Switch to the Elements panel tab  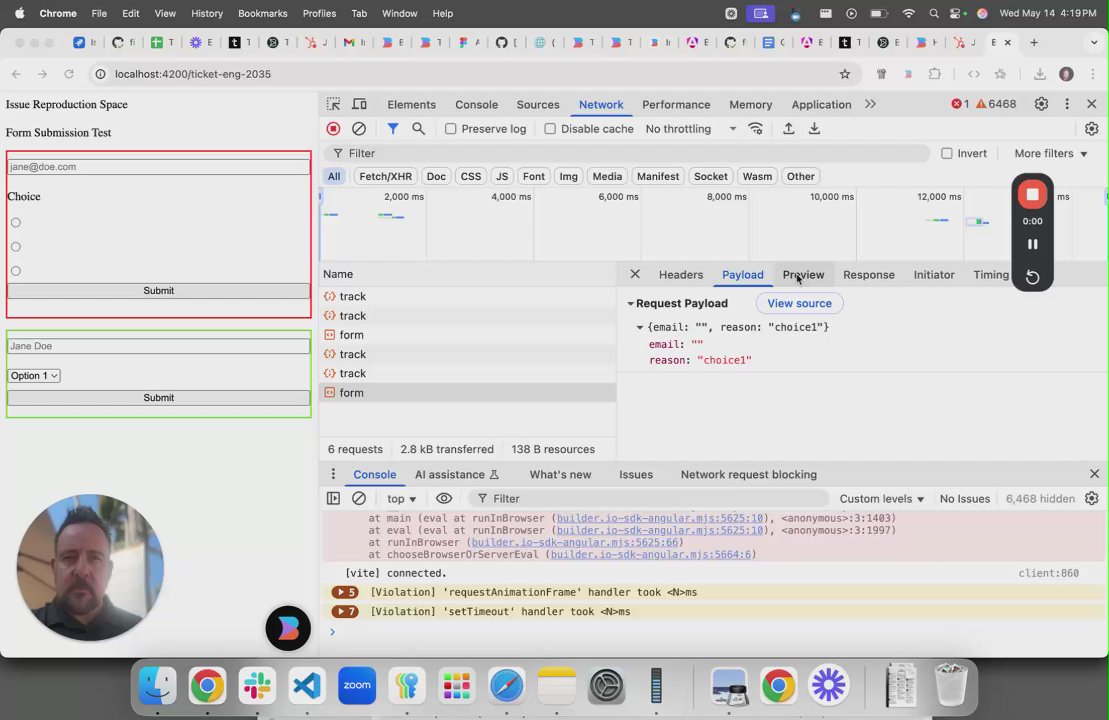(x=411, y=104)
